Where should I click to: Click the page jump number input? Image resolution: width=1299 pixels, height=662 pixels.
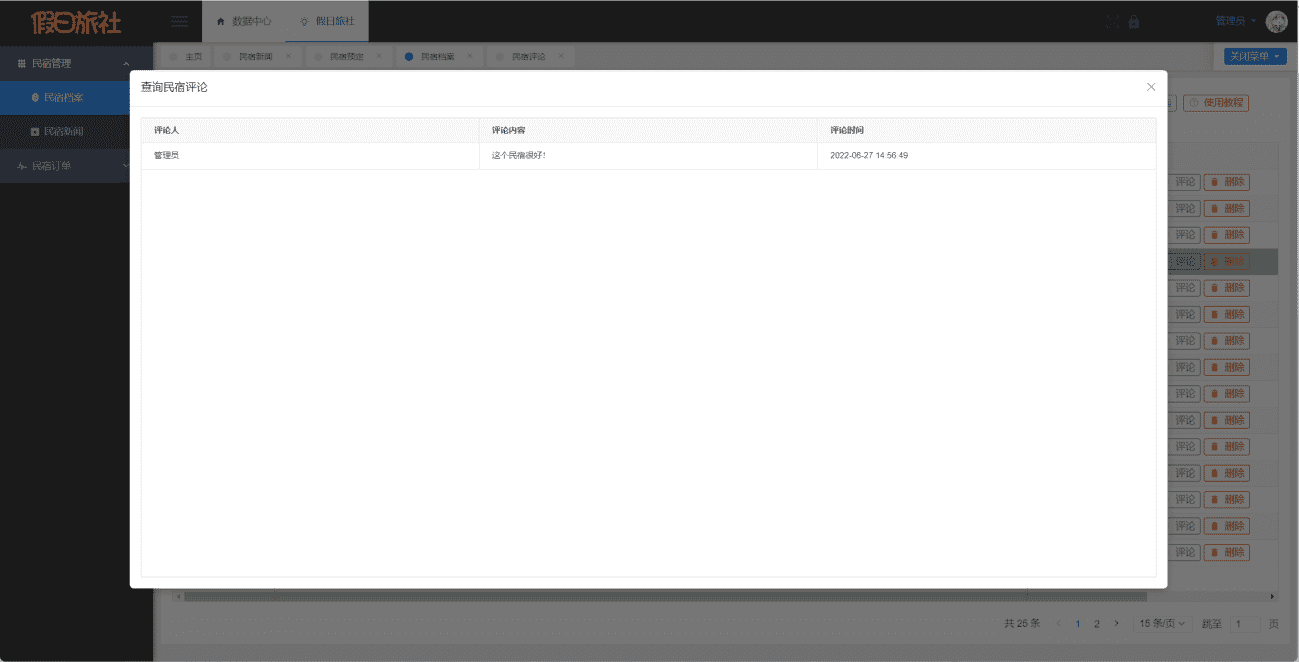tap(1244, 624)
